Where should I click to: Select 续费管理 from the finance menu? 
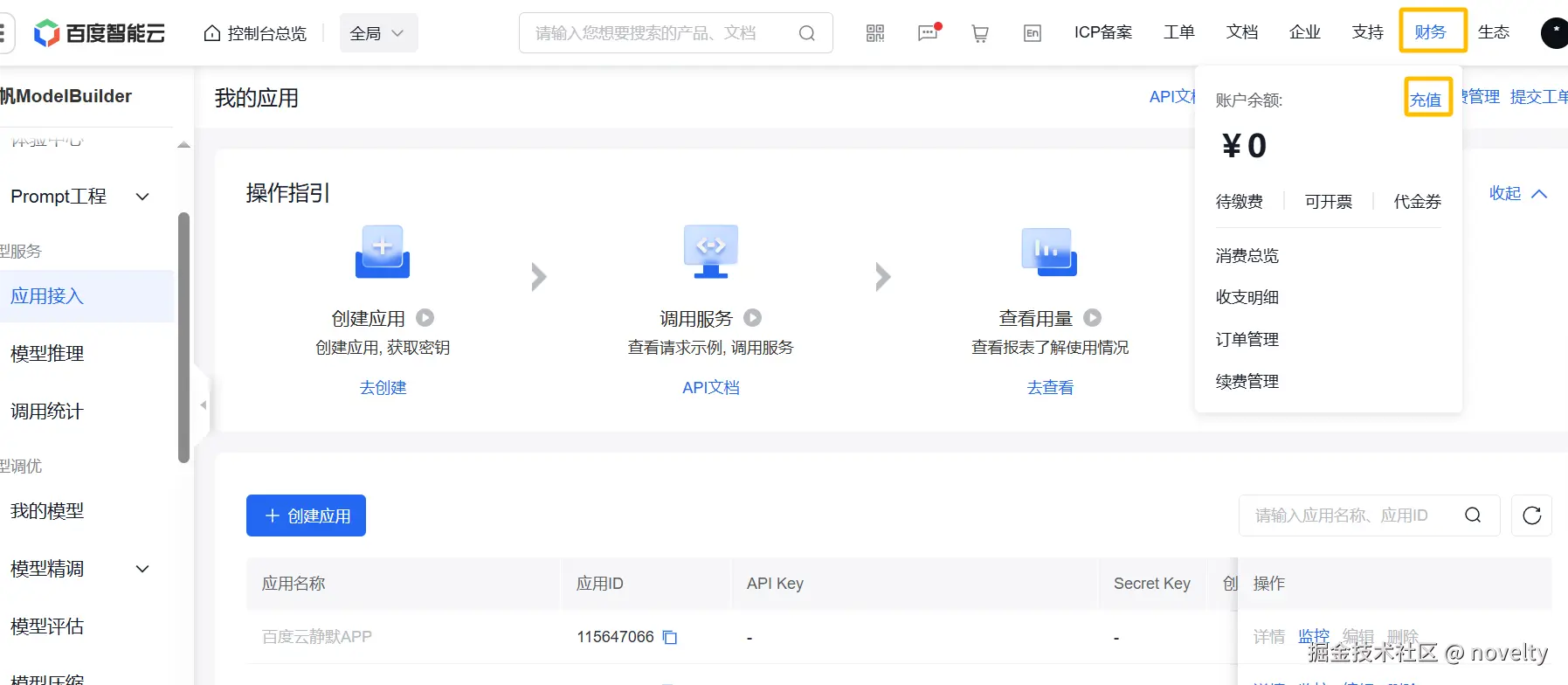1247,382
